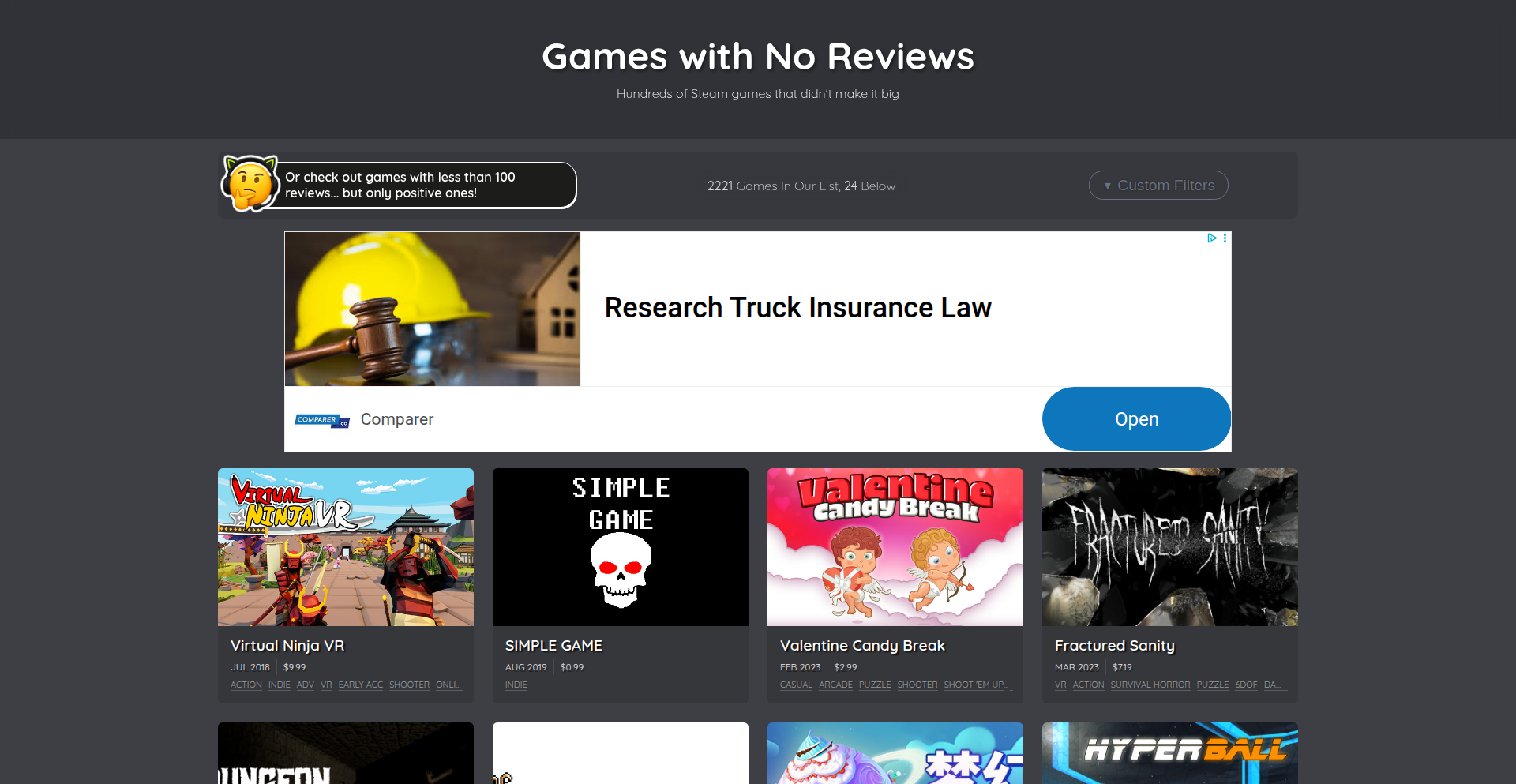Image resolution: width=1516 pixels, height=784 pixels.
Task: Open the Fractured Sanity thumbnail
Action: point(1170,547)
